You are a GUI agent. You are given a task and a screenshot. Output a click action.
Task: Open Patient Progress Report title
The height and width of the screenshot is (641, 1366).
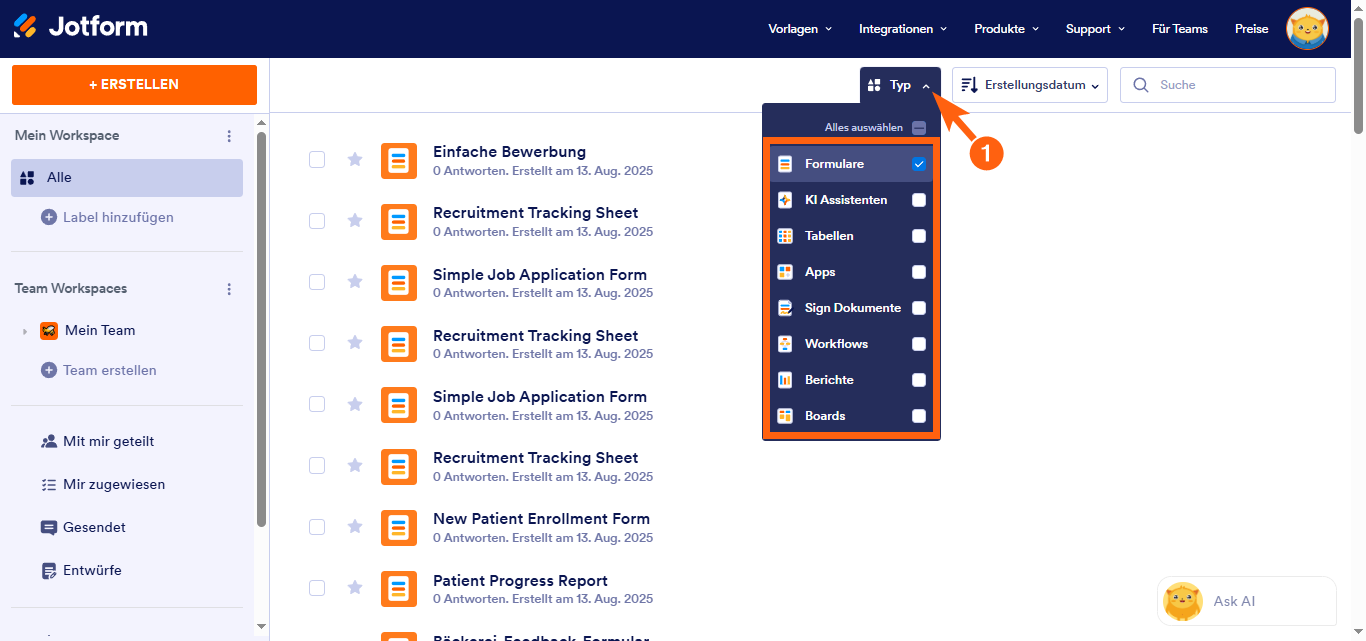520,580
